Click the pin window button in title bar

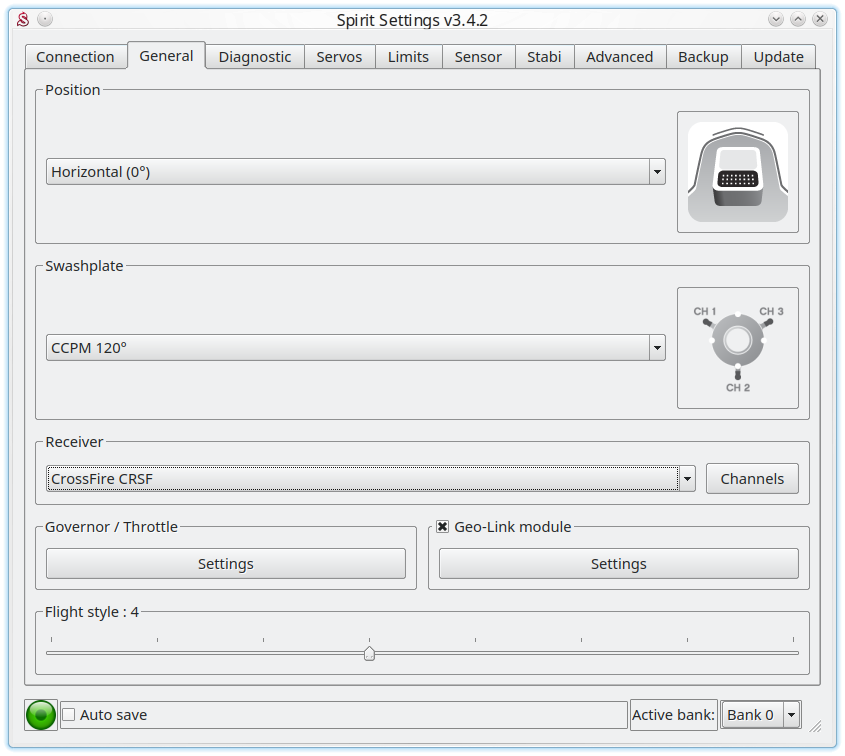coord(46,19)
